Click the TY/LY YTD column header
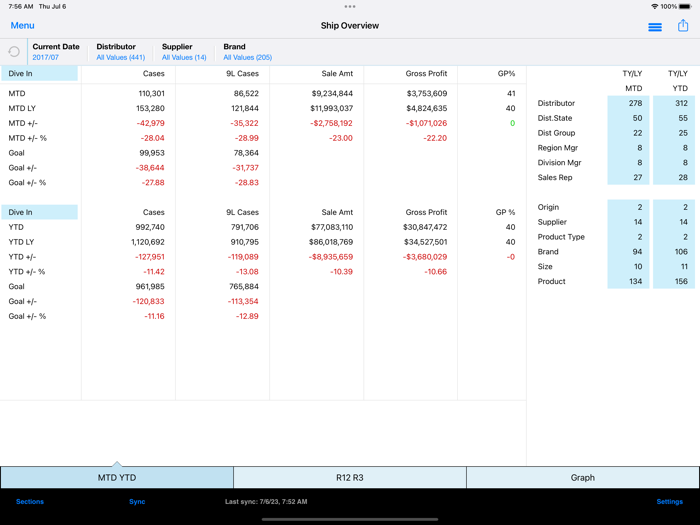Viewport: 700px width, 525px height. click(679, 81)
